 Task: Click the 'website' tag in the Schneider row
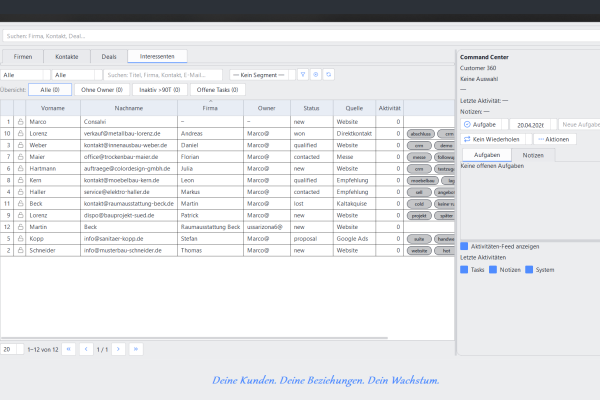pos(419,251)
